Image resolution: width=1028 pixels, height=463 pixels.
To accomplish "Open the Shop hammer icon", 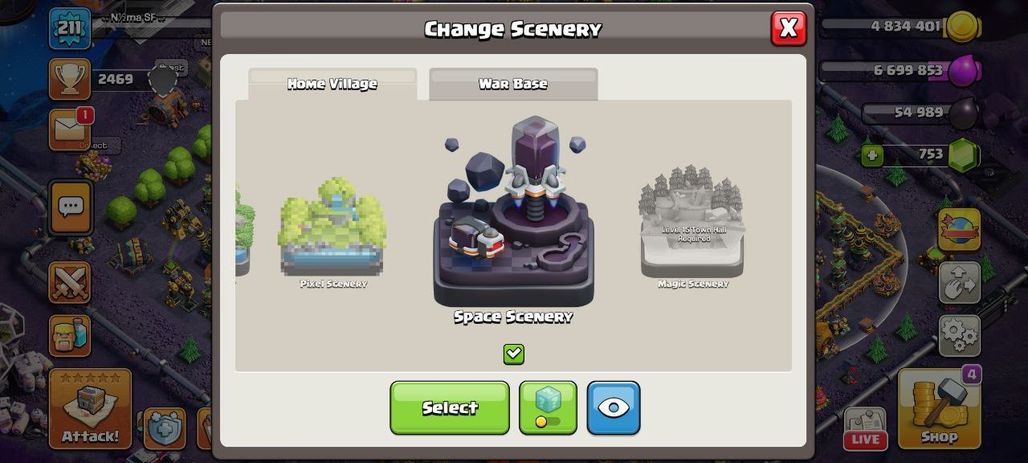I will tap(939, 408).
